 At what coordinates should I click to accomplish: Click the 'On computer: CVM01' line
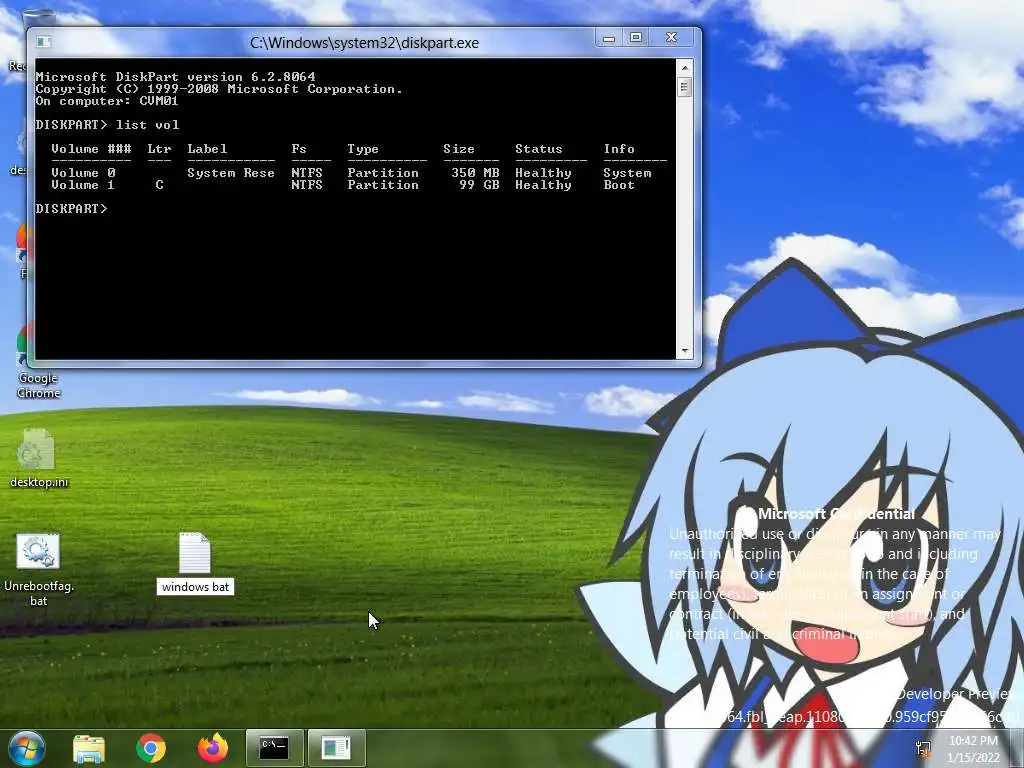point(106,101)
